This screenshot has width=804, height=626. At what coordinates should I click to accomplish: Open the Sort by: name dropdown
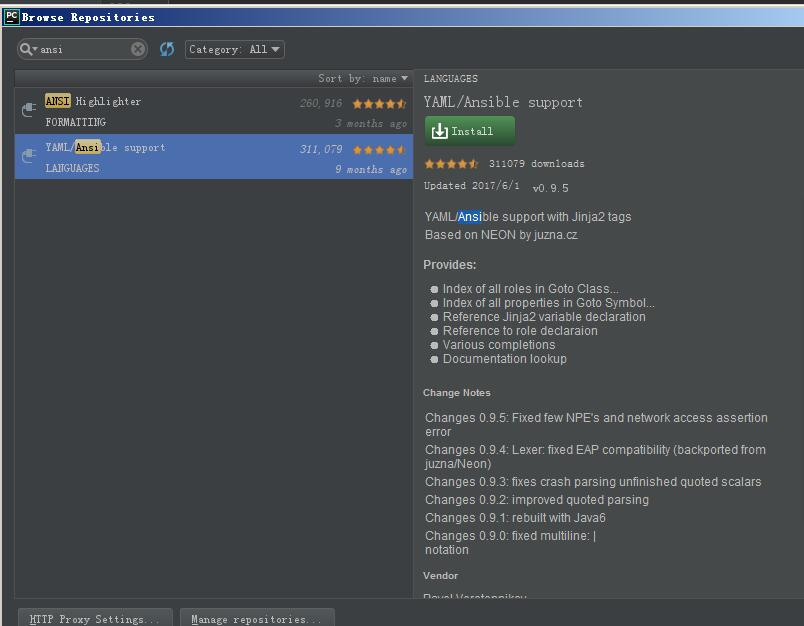pyautogui.click(x=363, y=78)
